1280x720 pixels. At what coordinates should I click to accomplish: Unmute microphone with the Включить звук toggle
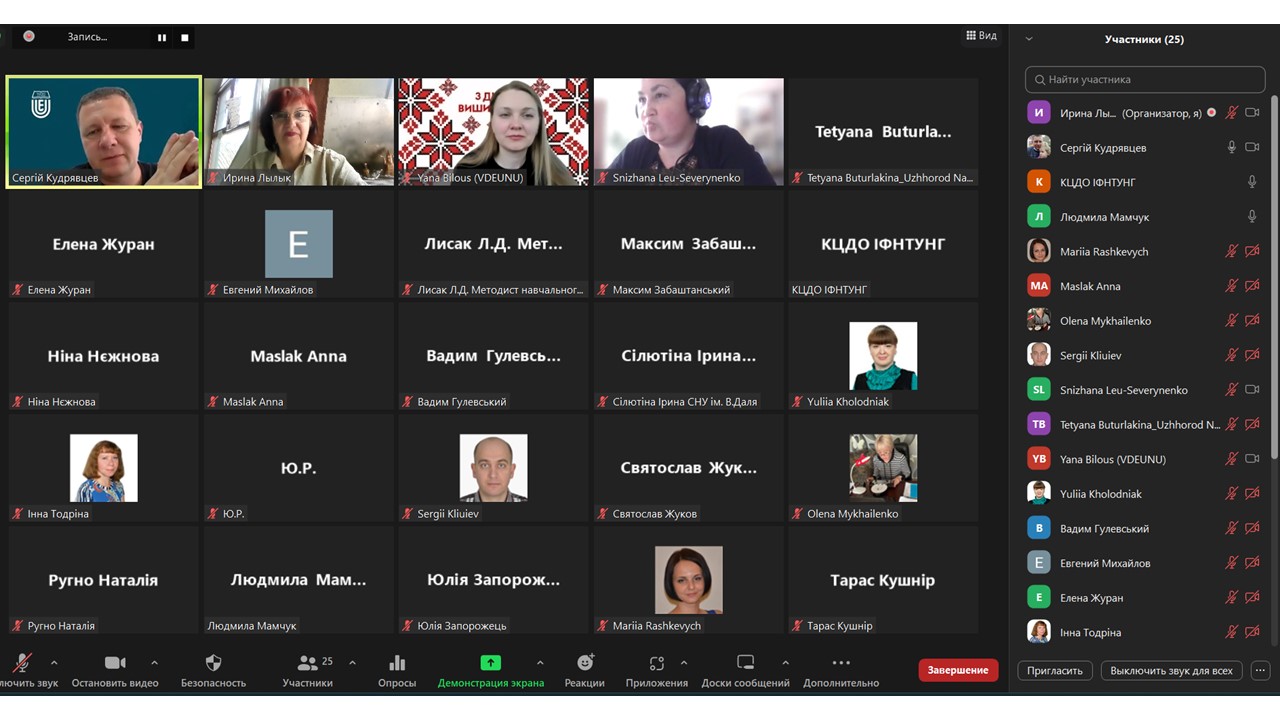[21, 663]
